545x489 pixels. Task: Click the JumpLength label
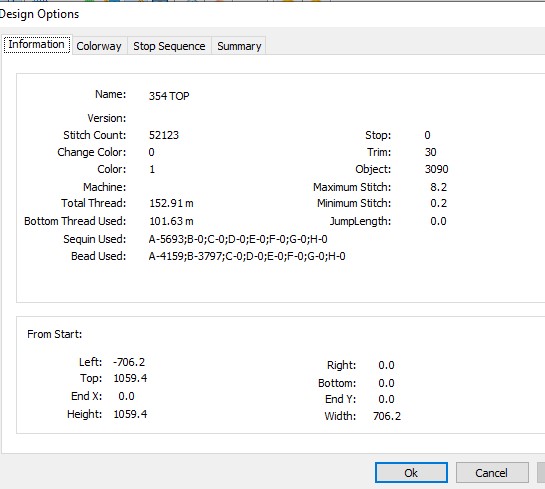tap(360, 221)
